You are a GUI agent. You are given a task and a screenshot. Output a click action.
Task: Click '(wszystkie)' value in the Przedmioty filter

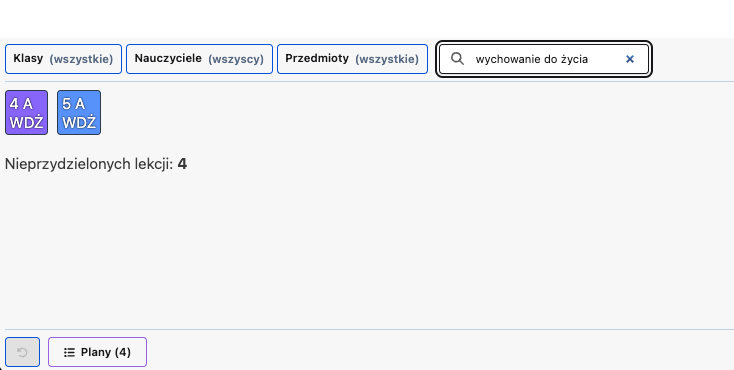click(387, 59)
